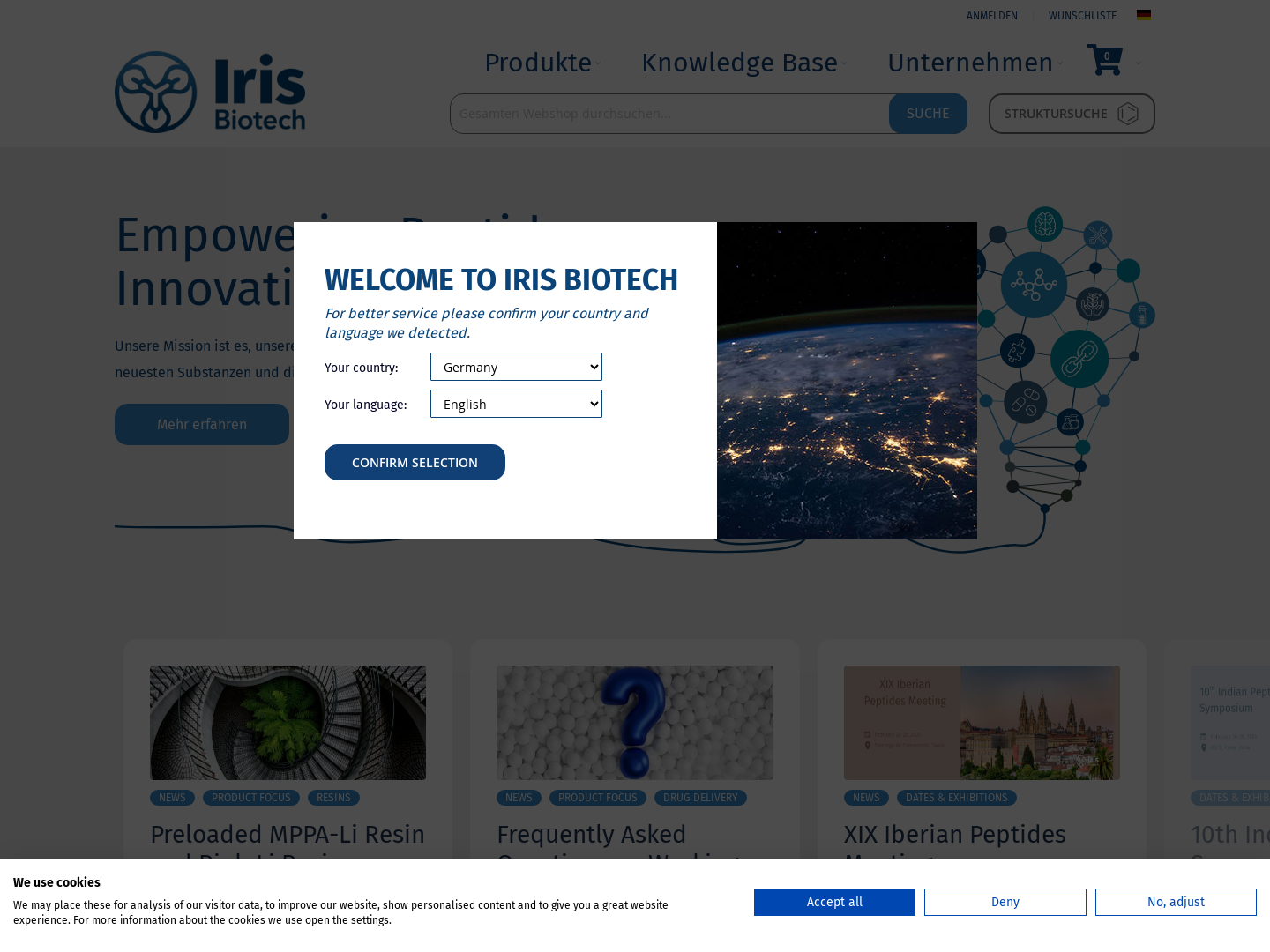The height and width of the screenshot is (952, 1270).
Task: Open the Struktursuche button
Action: point(1072,114)
